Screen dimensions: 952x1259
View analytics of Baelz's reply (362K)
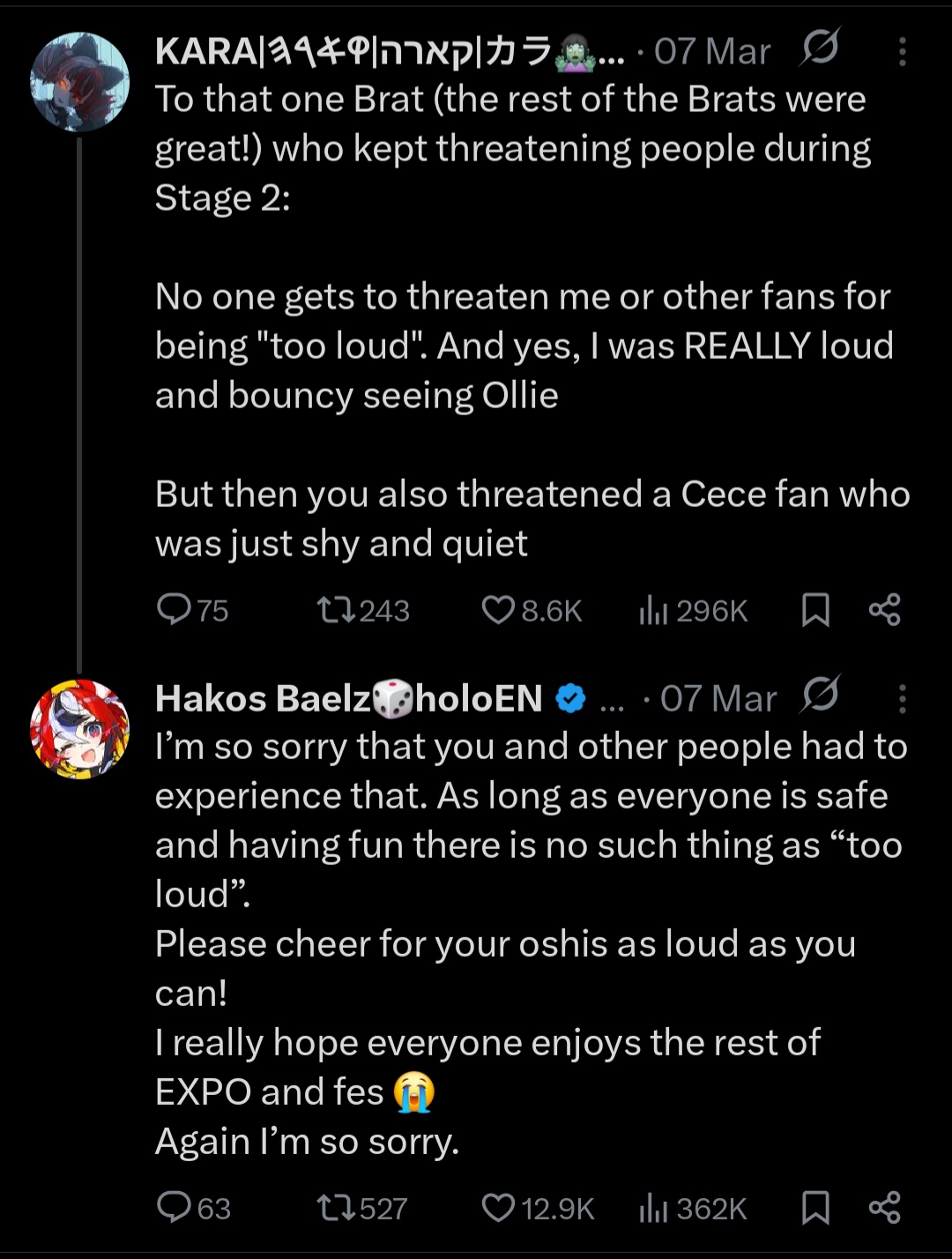coord(653,1207)
